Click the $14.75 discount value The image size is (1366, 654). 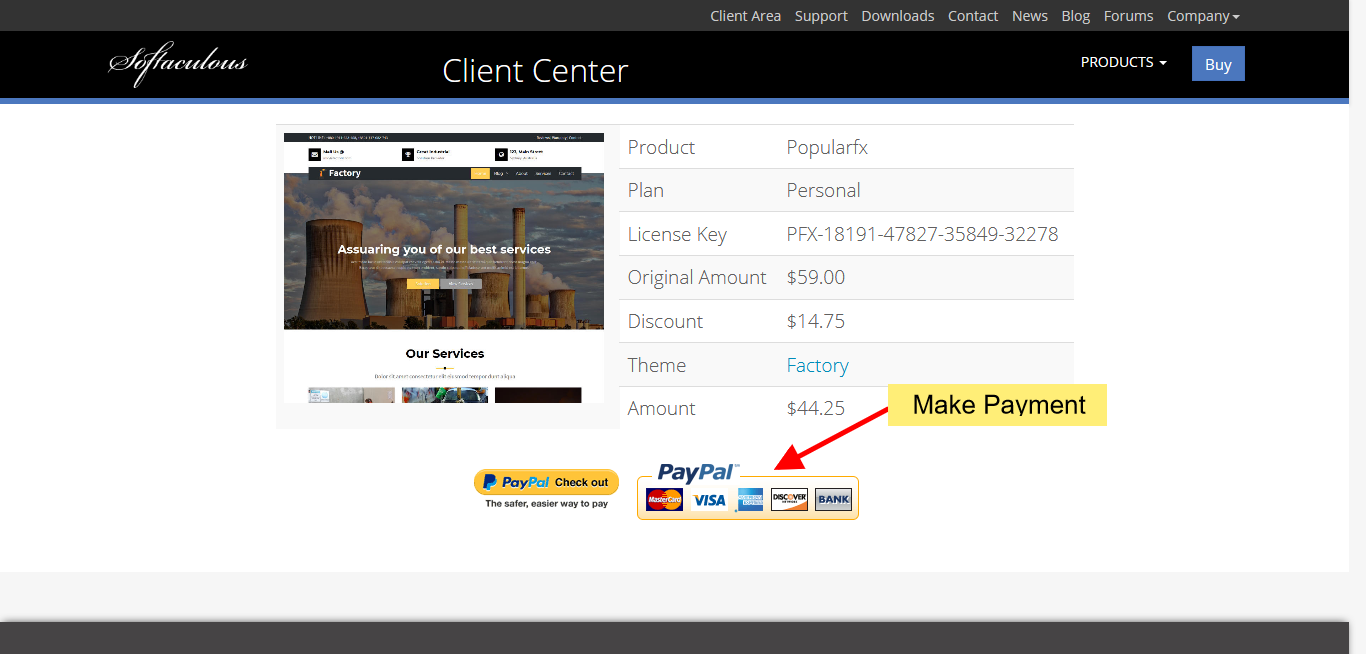click(815, 321)
